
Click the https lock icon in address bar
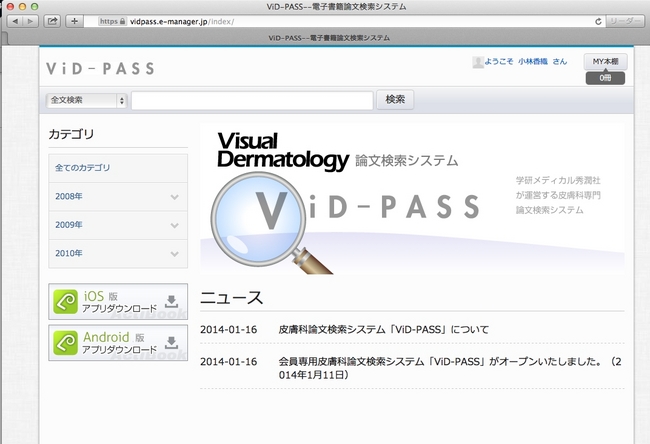123,21
